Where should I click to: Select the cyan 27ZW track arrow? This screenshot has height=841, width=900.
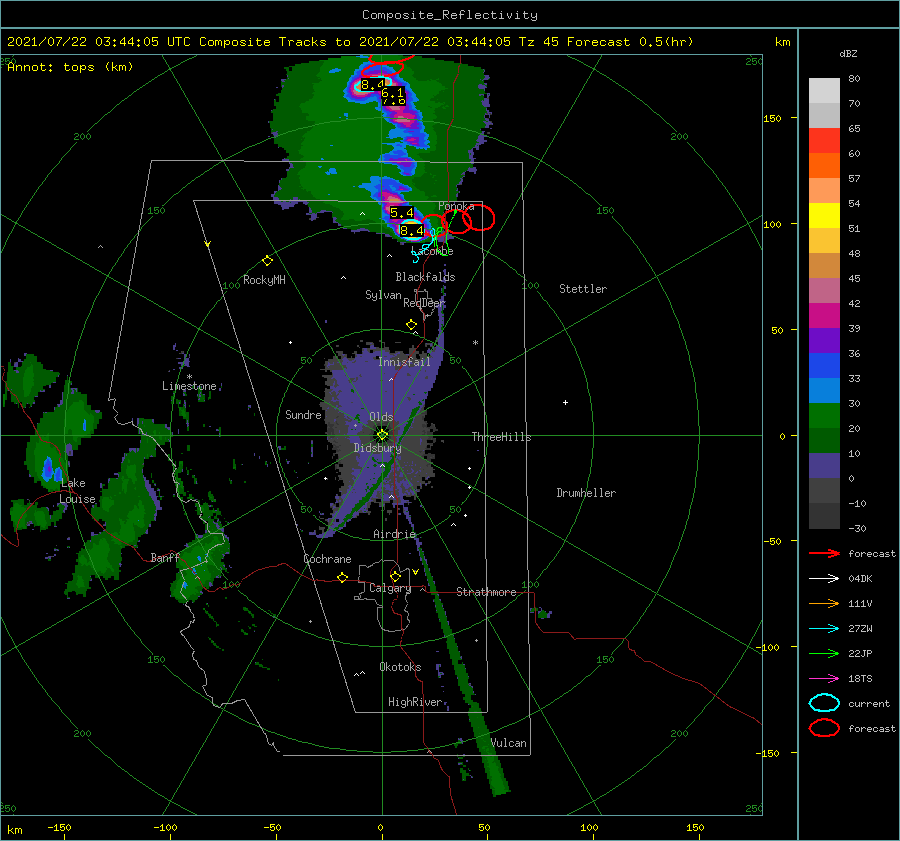pyautogui.click(x=824, y=629)
